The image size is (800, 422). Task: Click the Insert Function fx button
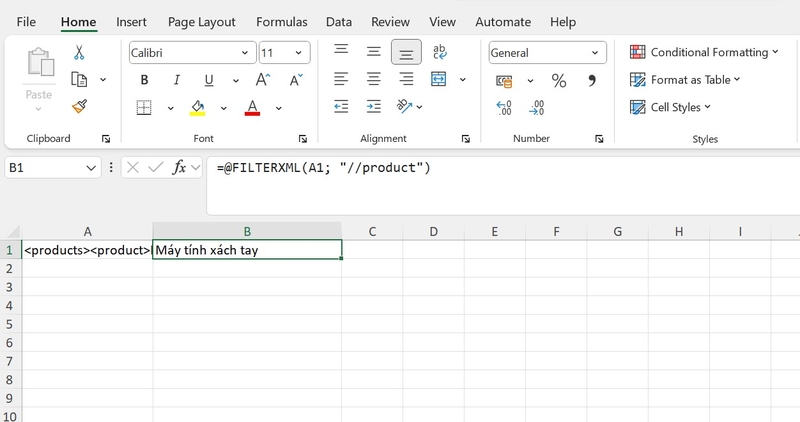(179, 167)
